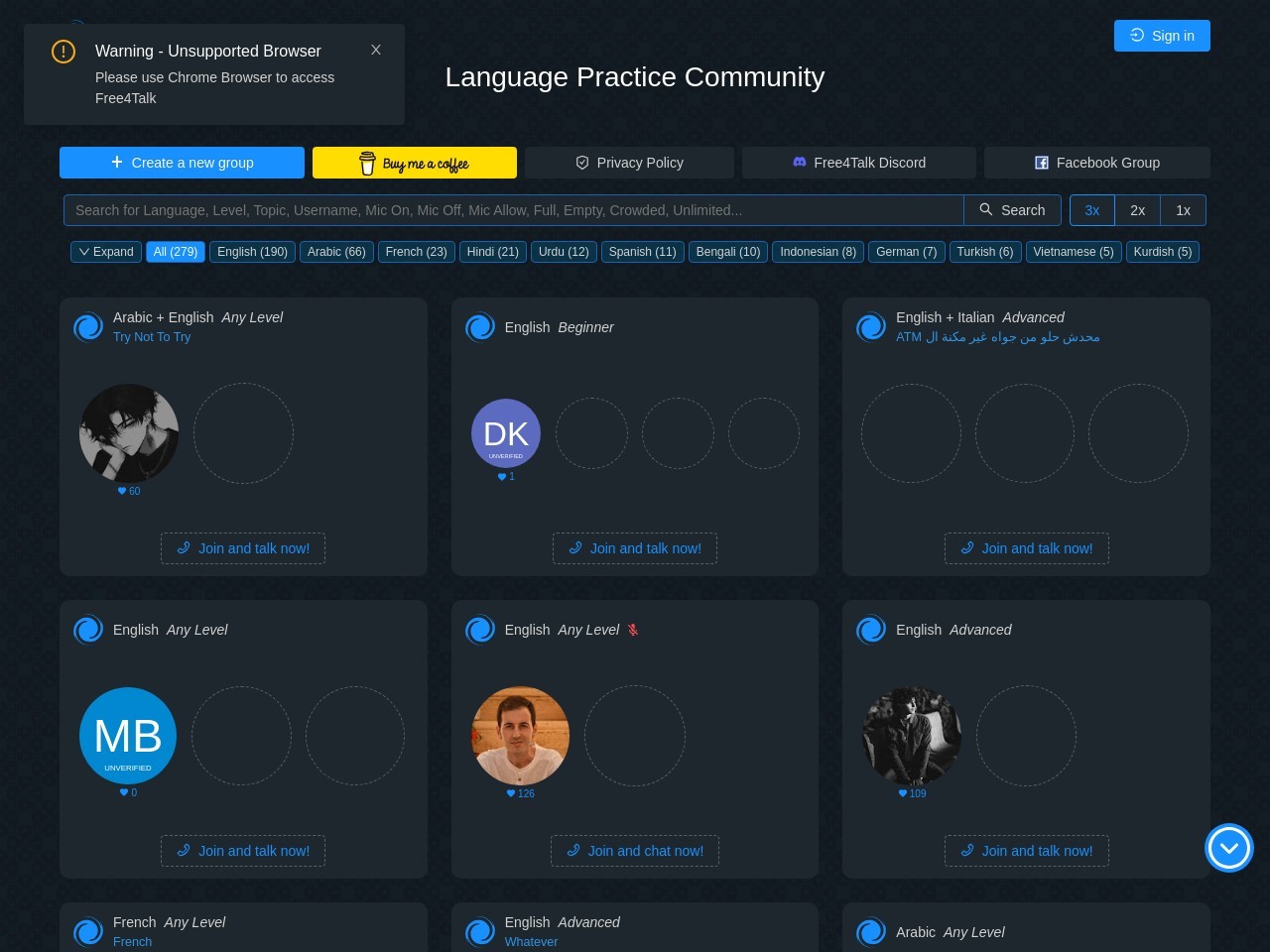Join the English Beginner room
Image resolution: width=1270 pixels, height=952 pixels.
635,548
